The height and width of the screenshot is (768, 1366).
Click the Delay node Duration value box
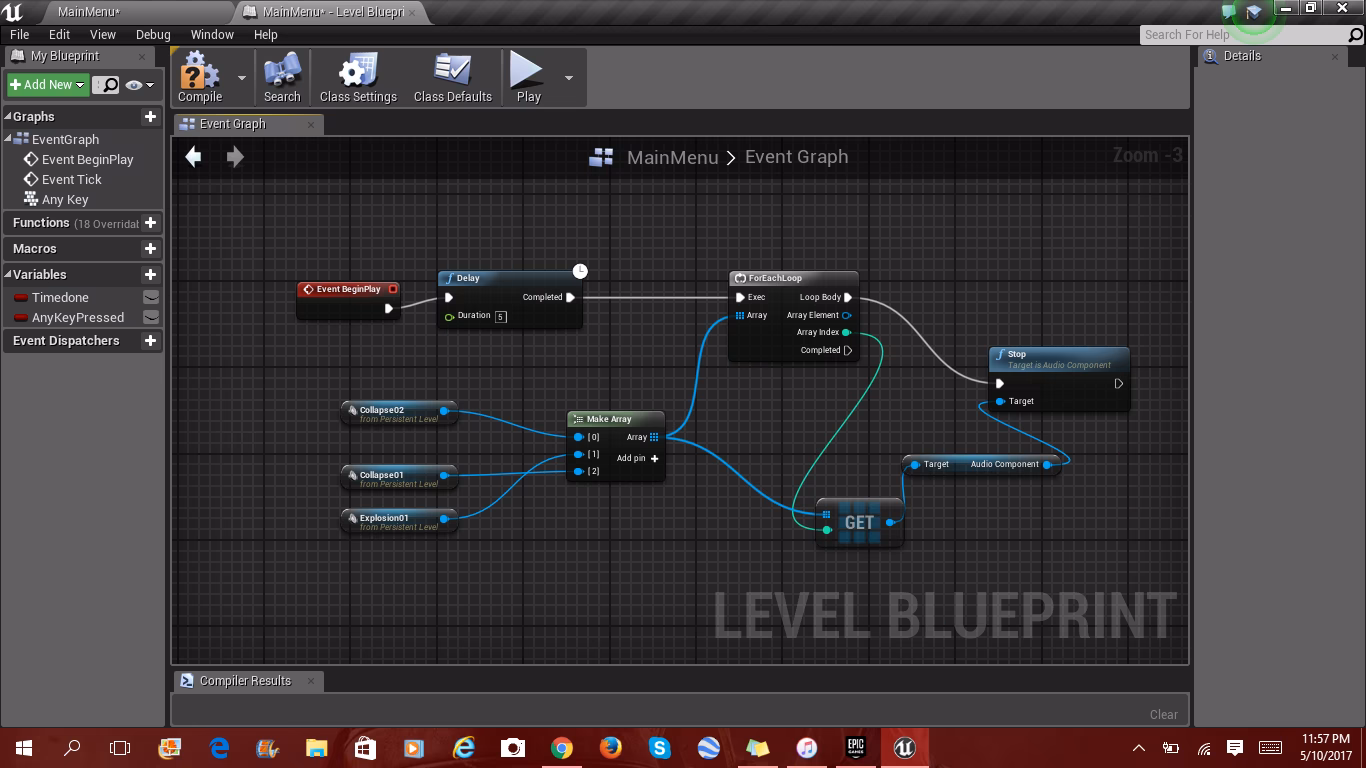click(501, 317)
